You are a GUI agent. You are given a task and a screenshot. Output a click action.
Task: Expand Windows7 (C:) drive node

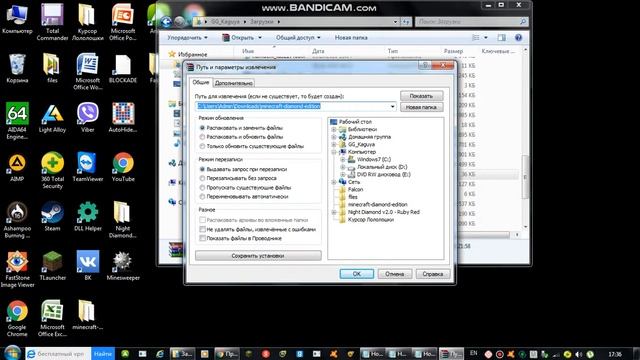[x=343, y=159]
